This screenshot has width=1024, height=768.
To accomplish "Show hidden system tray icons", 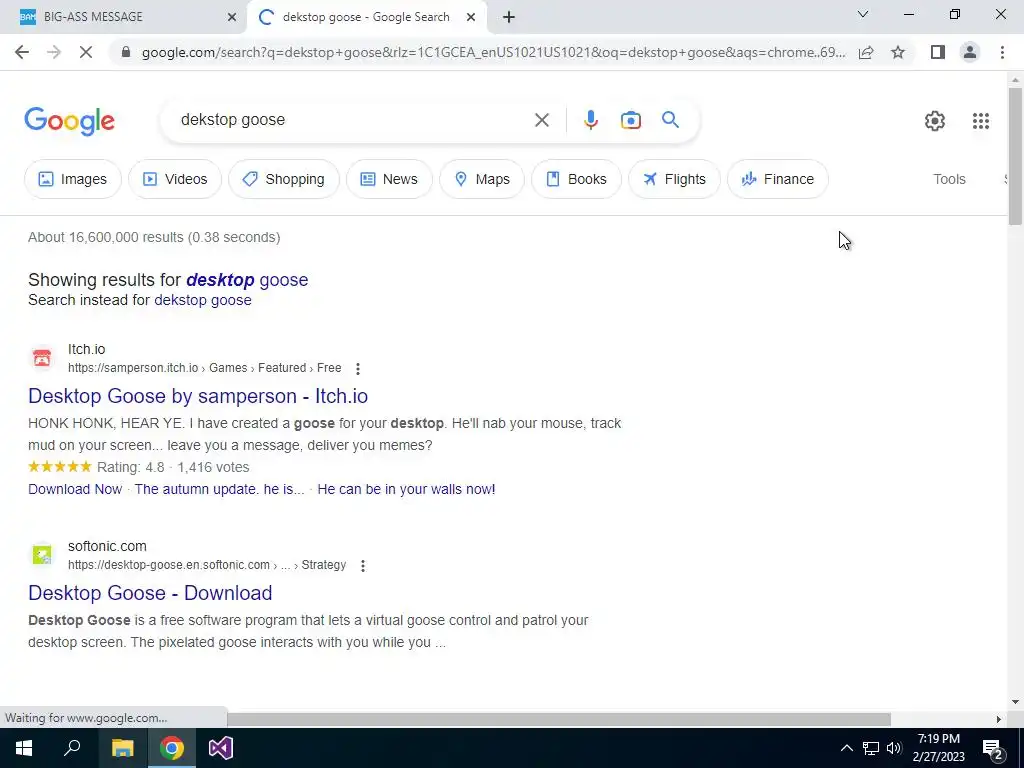I will point(846,748).
